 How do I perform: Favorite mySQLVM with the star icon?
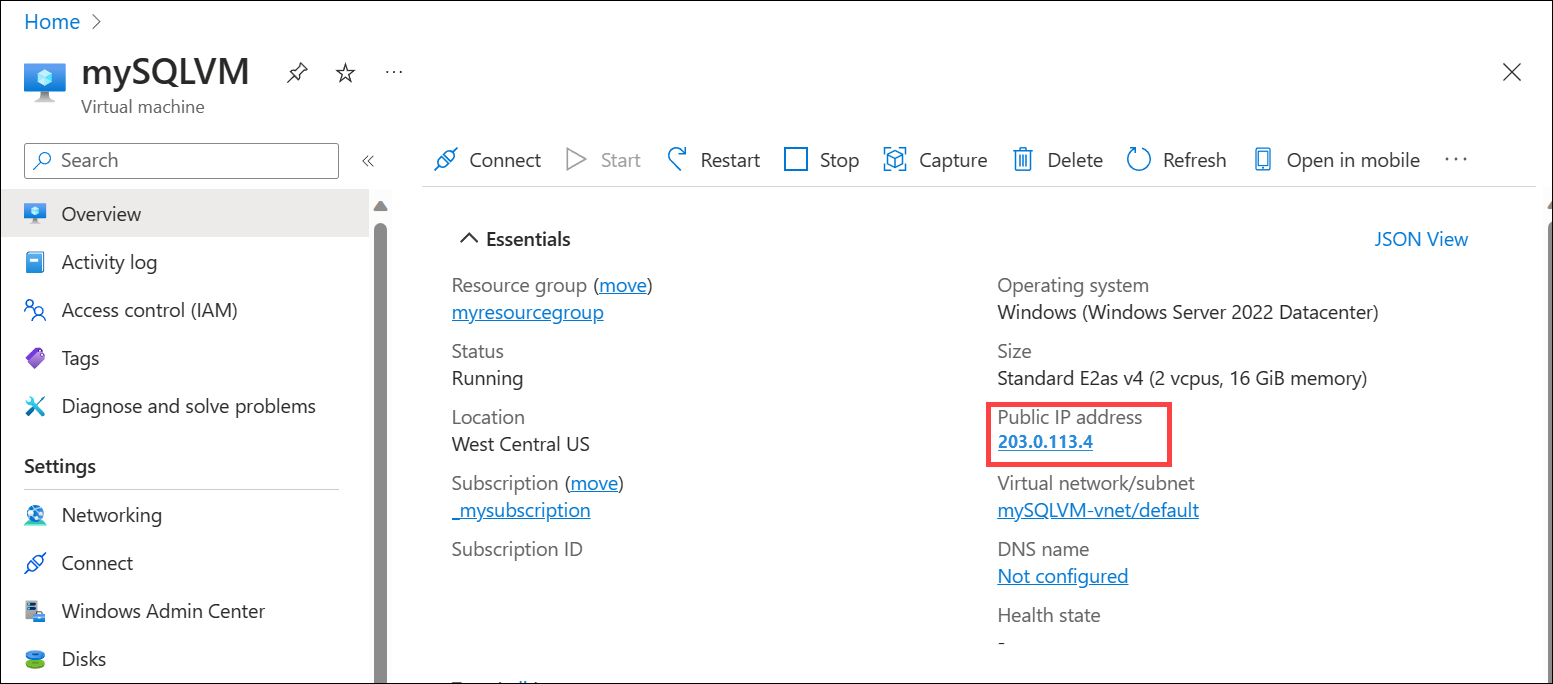click(x=344, y=72)
